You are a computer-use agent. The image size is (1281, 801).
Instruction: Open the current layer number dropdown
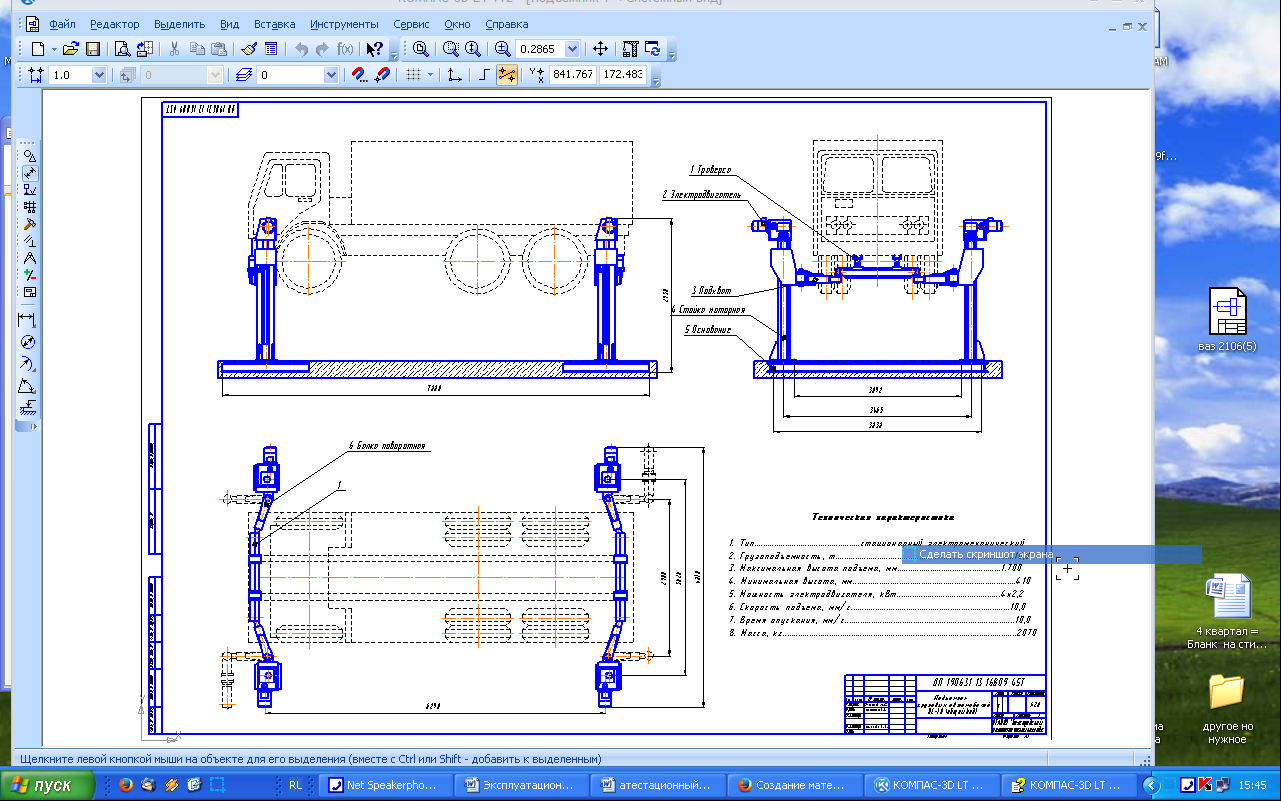(x=330, y=75)
